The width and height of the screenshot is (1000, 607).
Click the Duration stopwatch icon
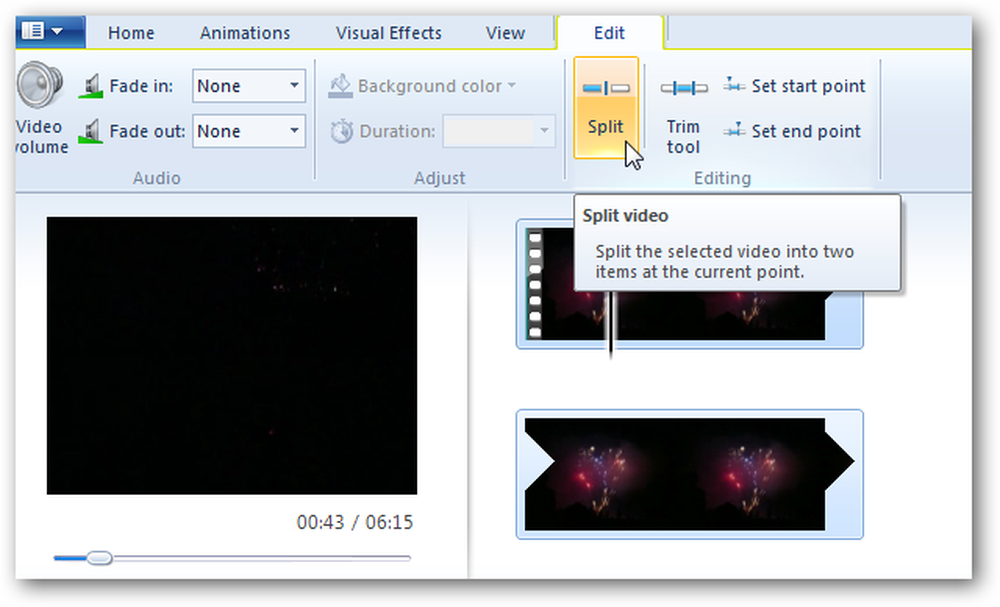coord(342,131)
